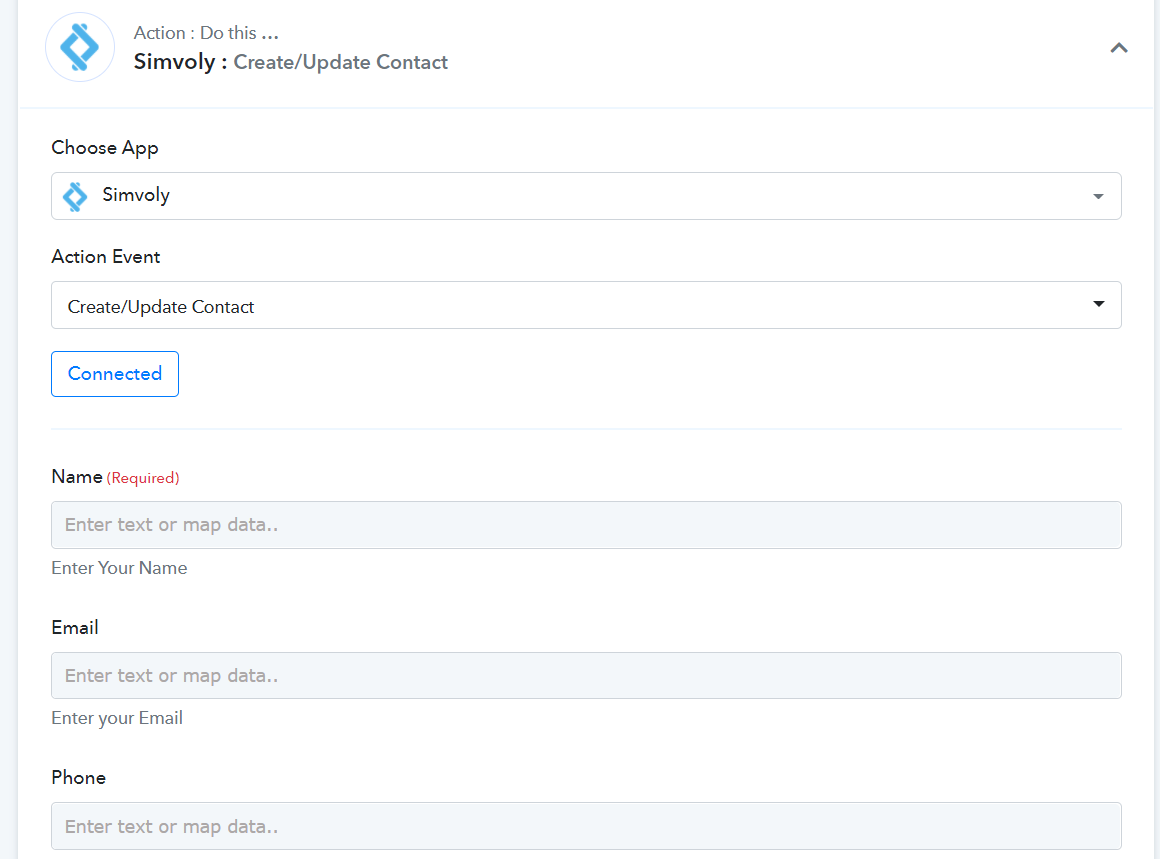Click the 'Enter your Email' helper text

pyautogui.click(x=117, y=718)
